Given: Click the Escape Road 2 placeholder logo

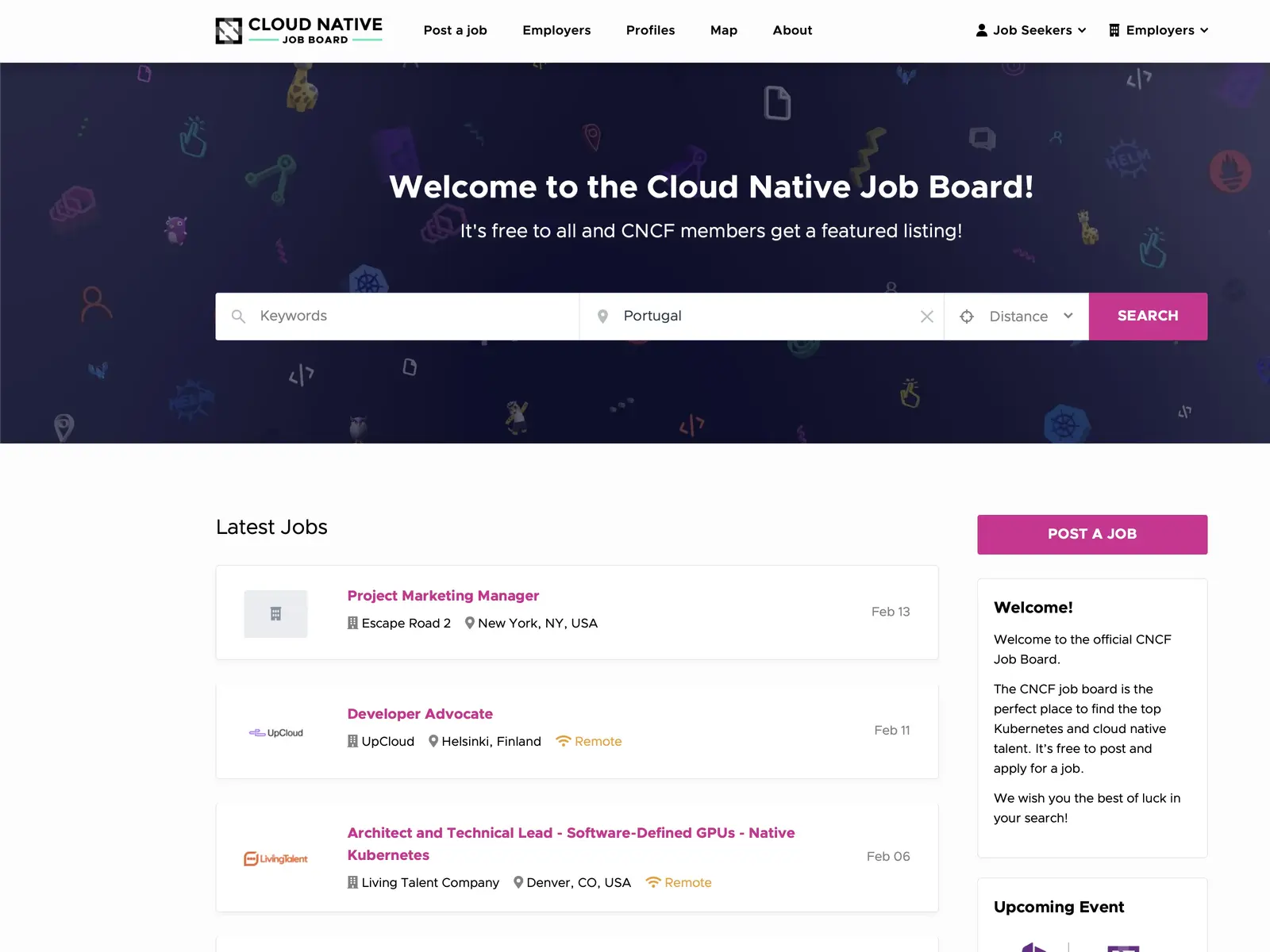Looking at the screenshot, I should 275,614.
